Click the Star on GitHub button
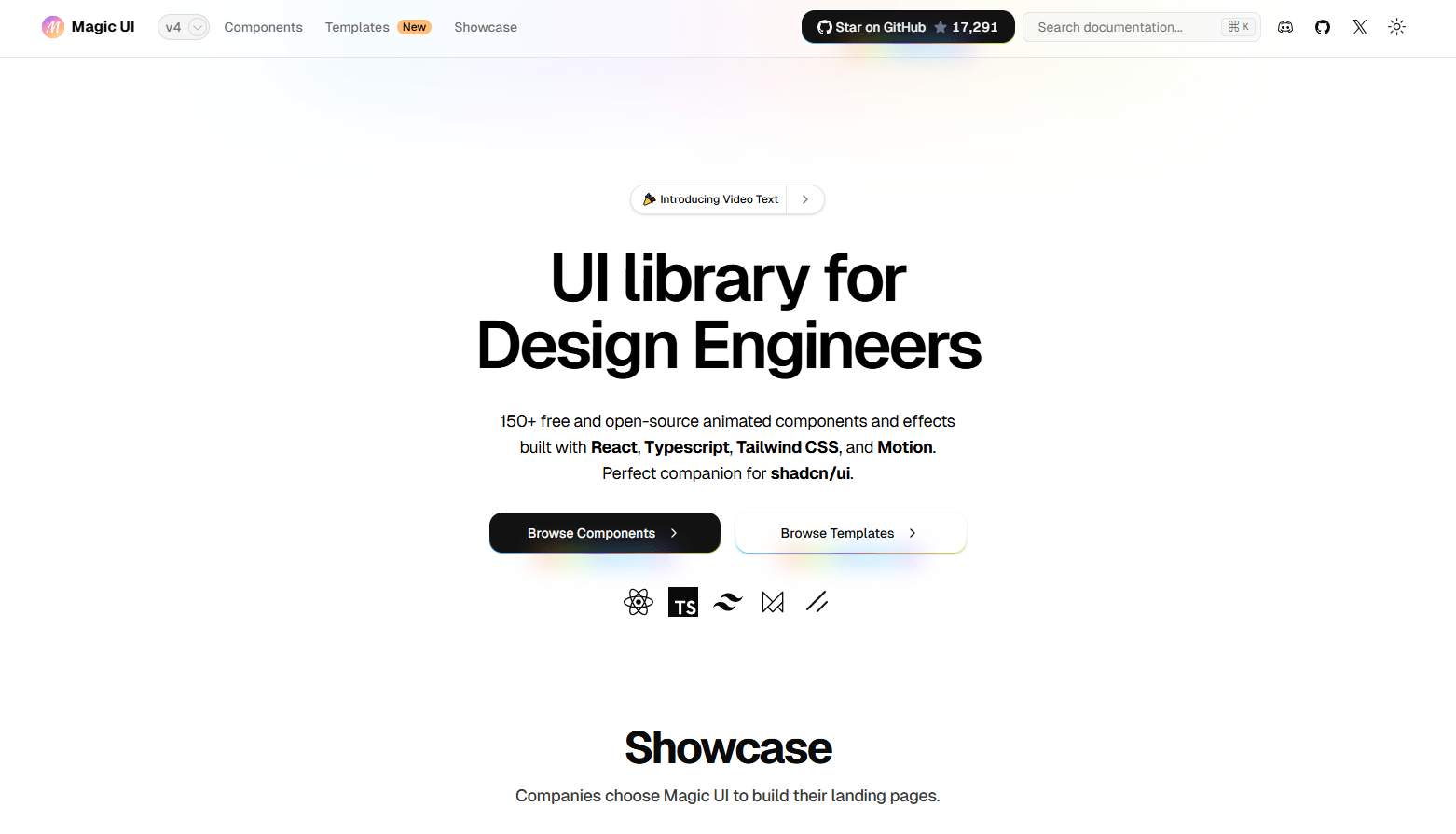Viewport: 1456px width, 834px height. point(908,27)
